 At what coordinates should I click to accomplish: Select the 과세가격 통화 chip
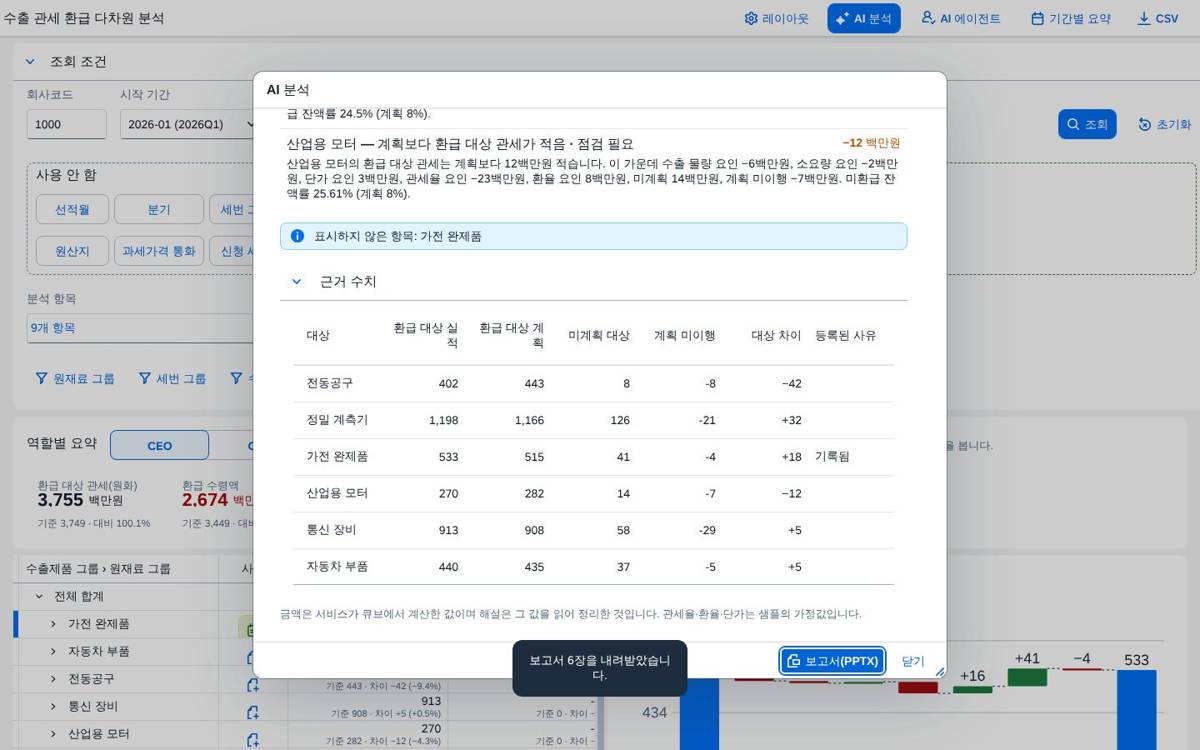(159, 250)
